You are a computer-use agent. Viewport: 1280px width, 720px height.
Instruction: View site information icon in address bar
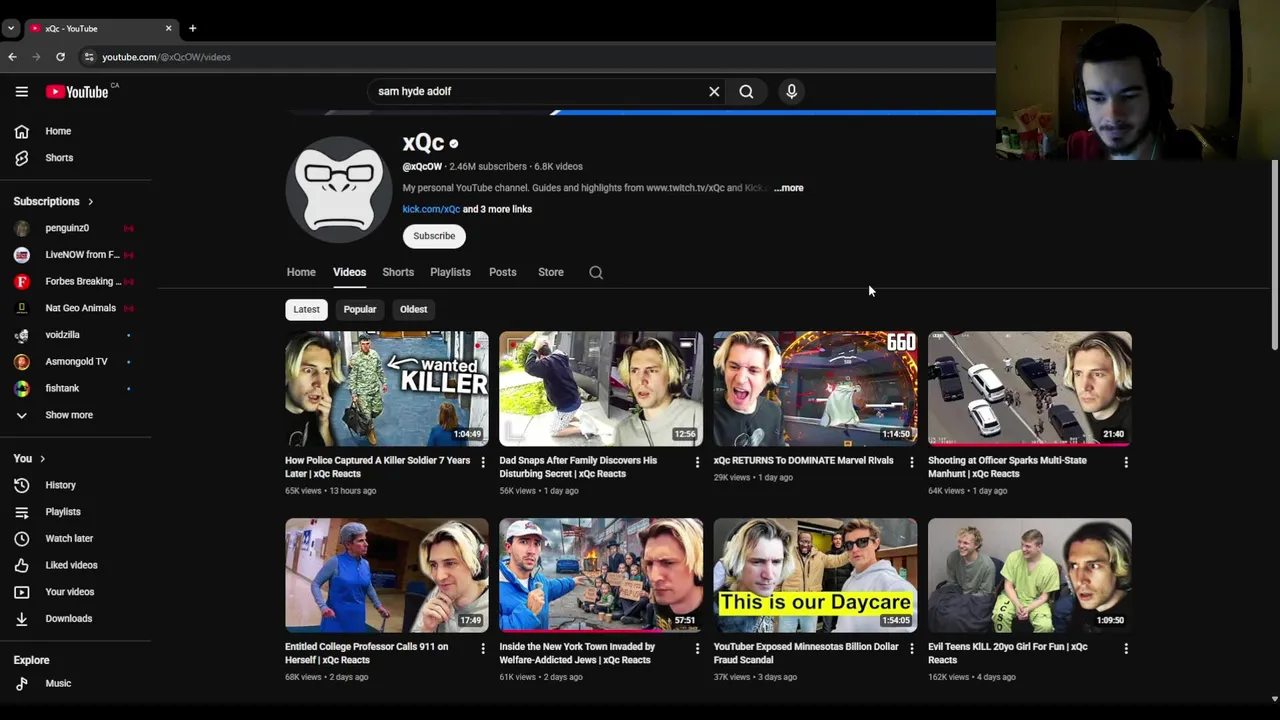(89, 57)
